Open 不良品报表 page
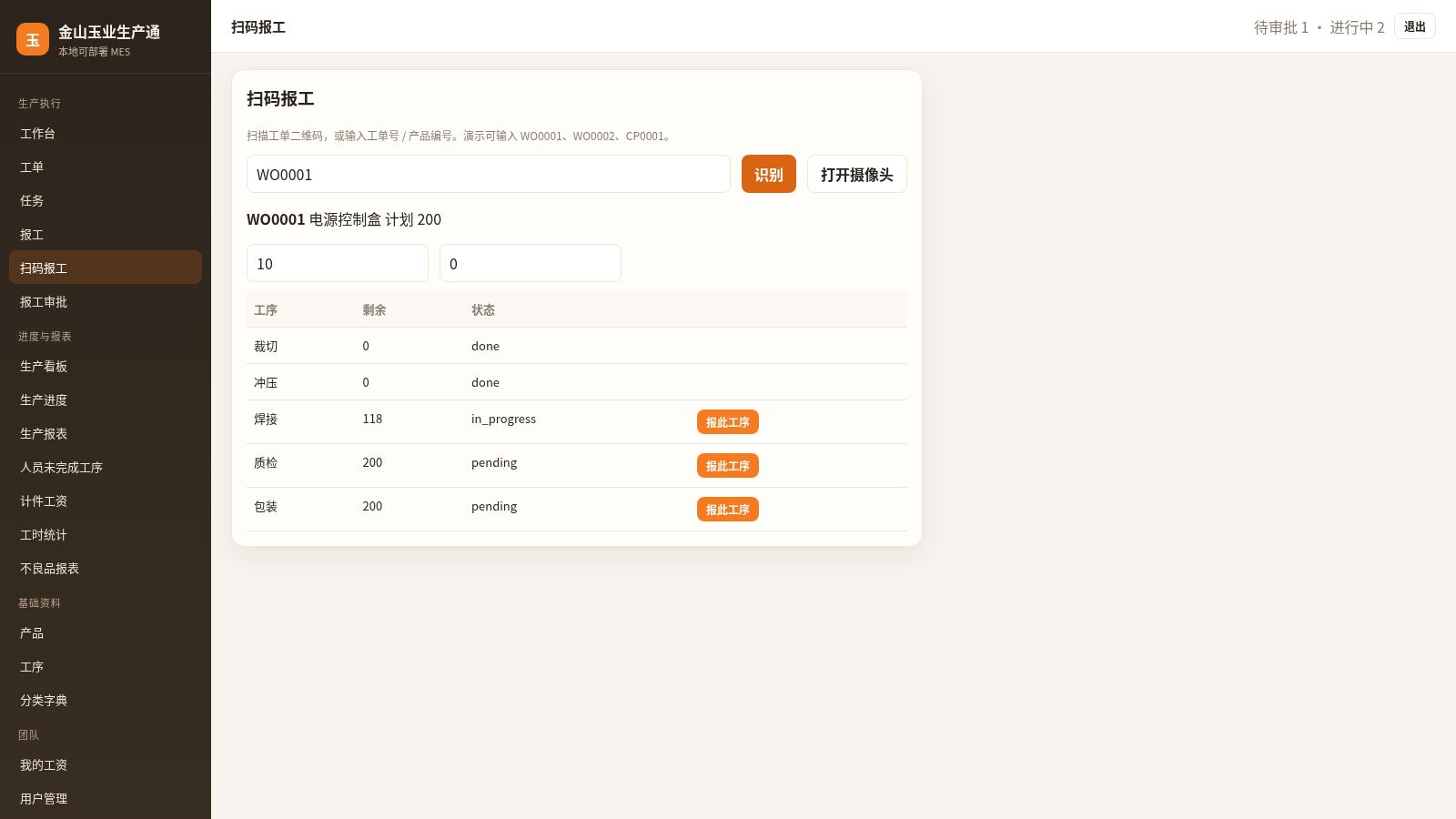Image resolution: width=1456 pixels, height=819 pixels. click(x=106, y=569)
